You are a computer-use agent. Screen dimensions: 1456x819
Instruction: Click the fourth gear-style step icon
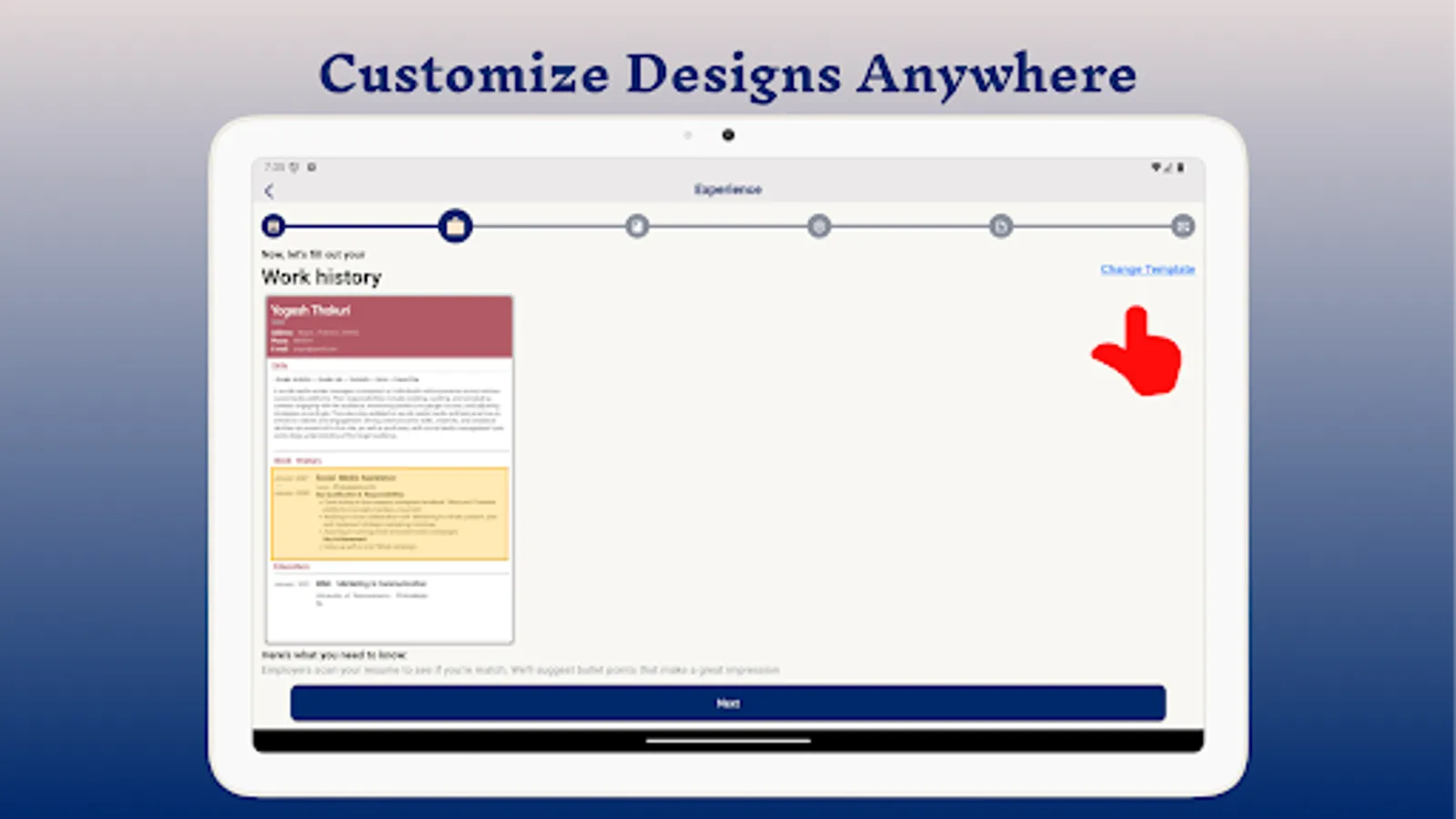(818, 226)
